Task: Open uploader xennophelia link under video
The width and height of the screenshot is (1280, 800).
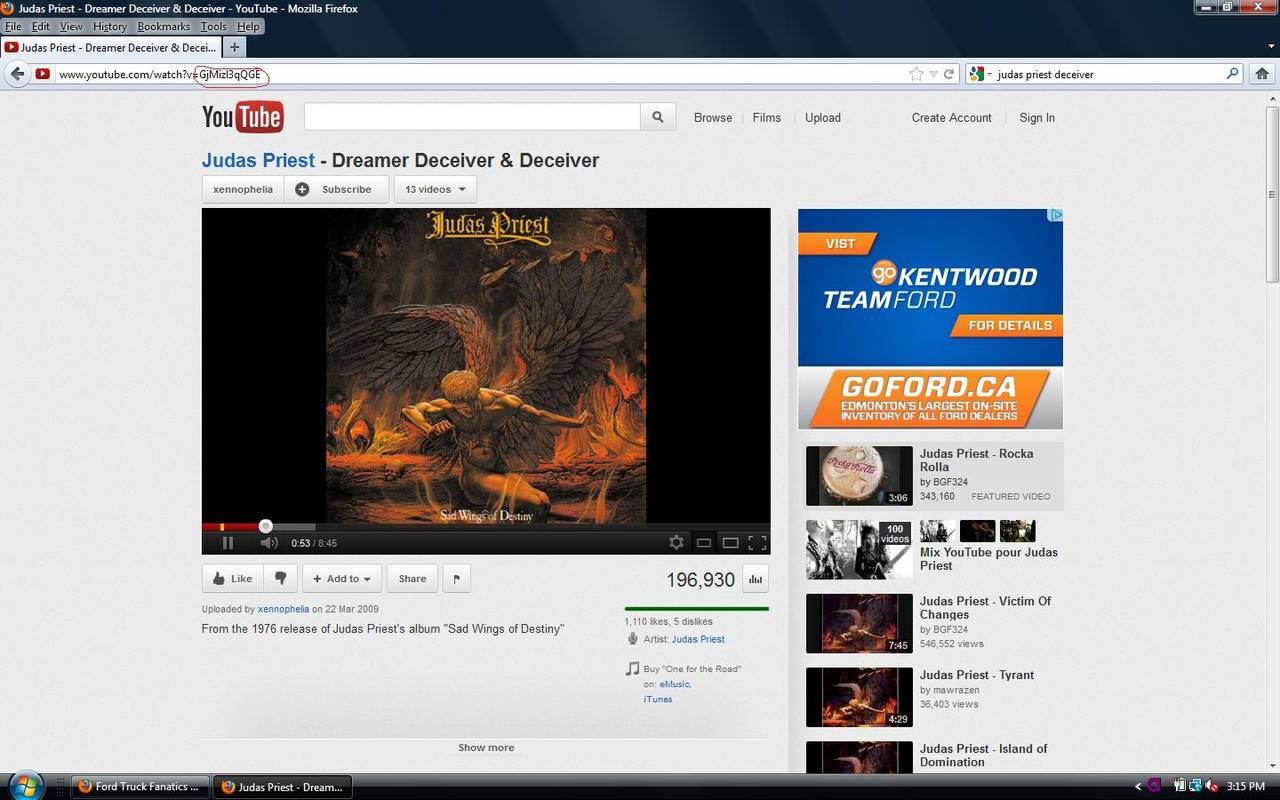Action: point(283,609)
